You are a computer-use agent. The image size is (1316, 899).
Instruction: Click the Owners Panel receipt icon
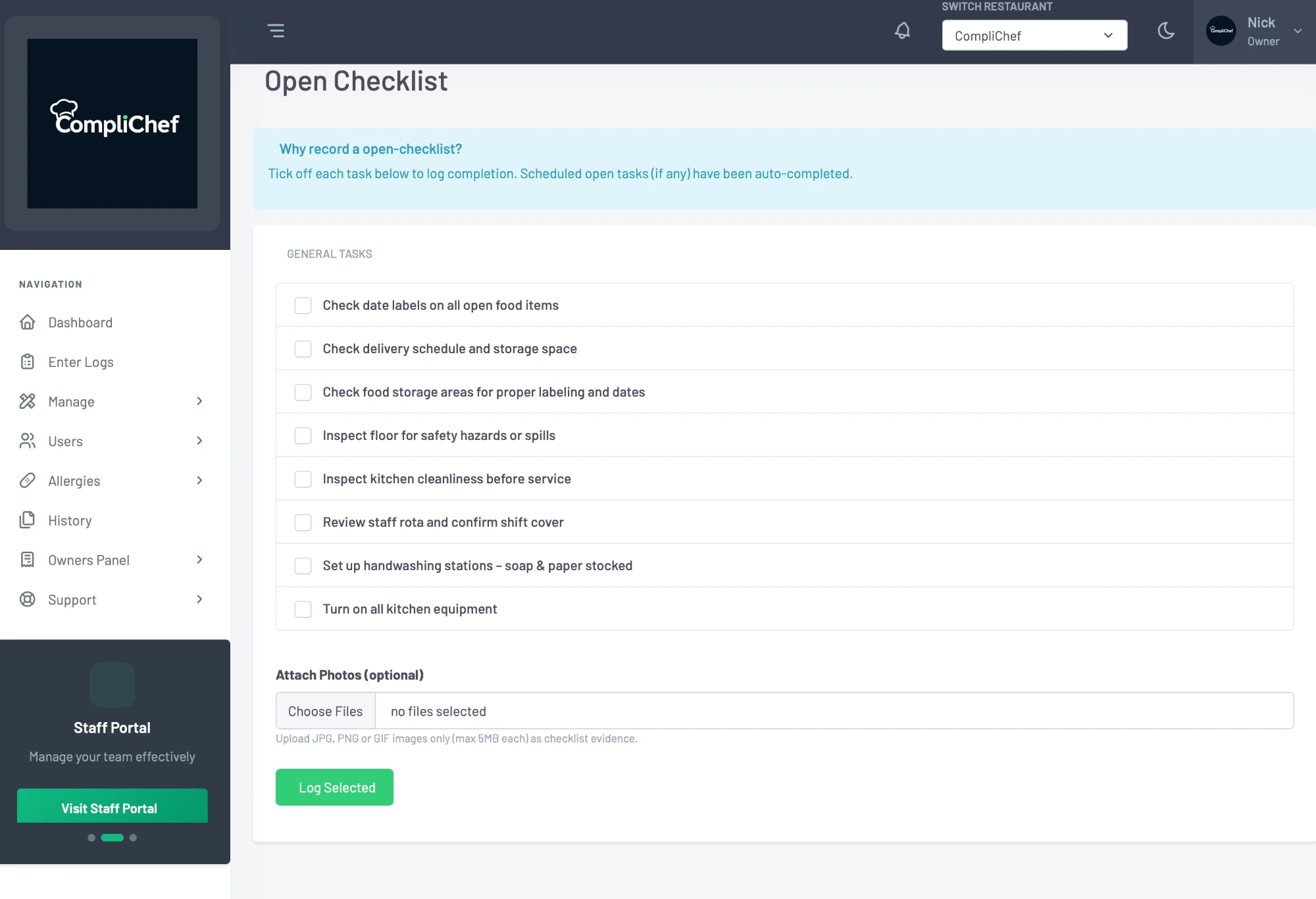[x=28, y=560]
